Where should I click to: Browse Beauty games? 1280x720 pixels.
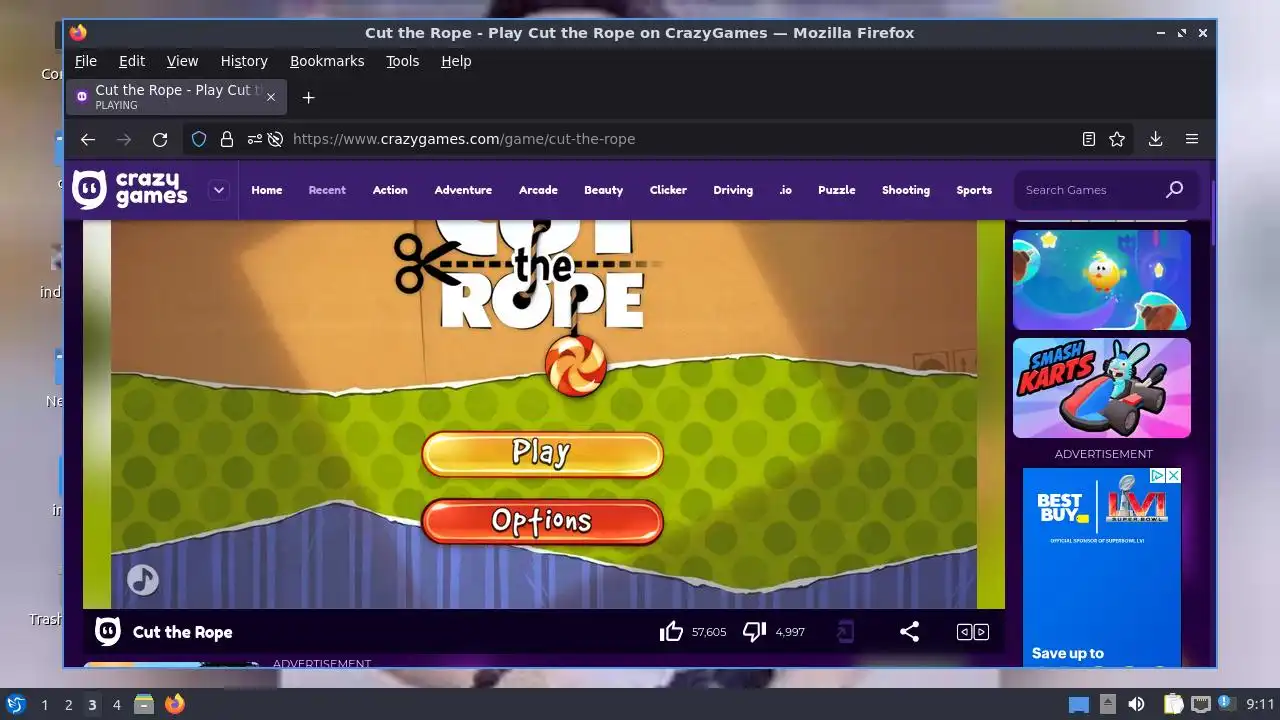(x=603, y=190)
